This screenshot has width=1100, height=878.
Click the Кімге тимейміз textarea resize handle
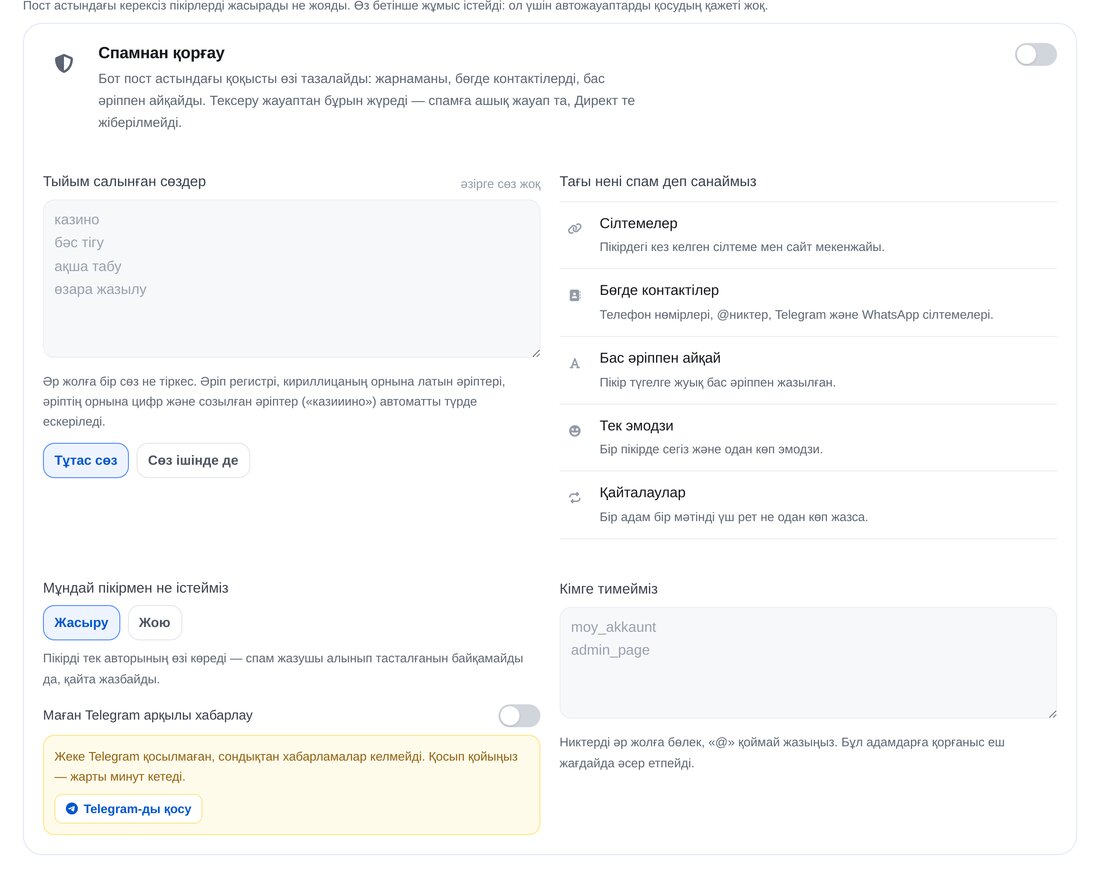click(1052, 714)
